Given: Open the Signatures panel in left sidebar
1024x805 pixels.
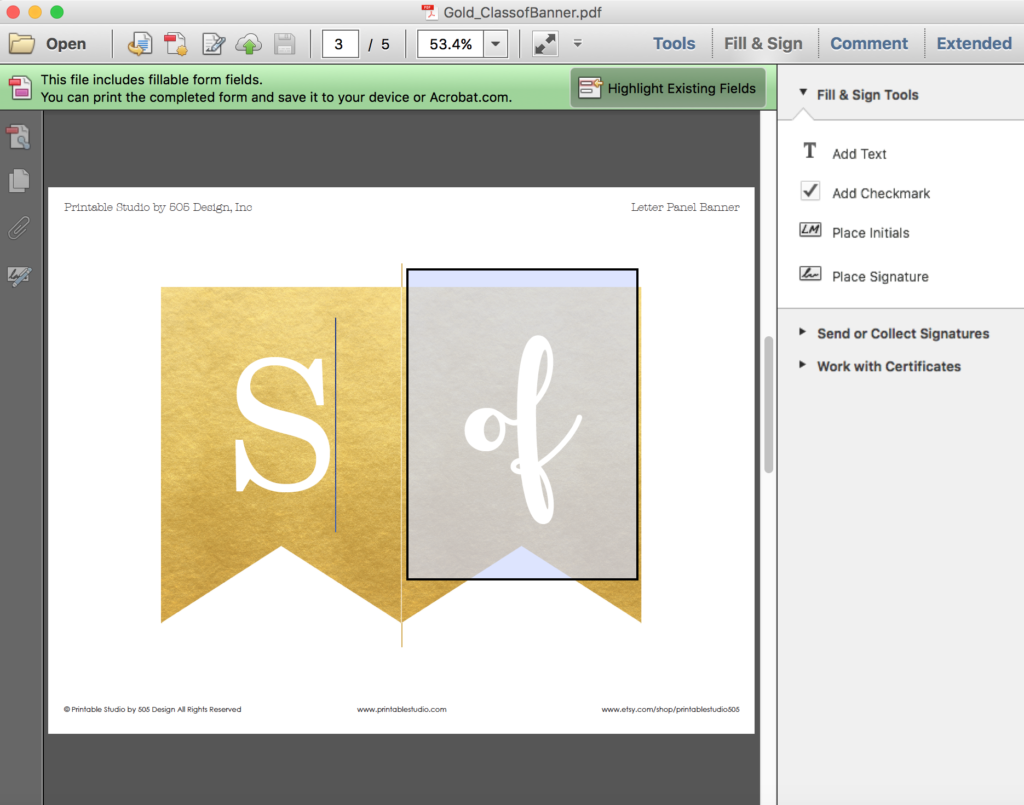Looking at the screenshot, I should (x=17, y=275).
